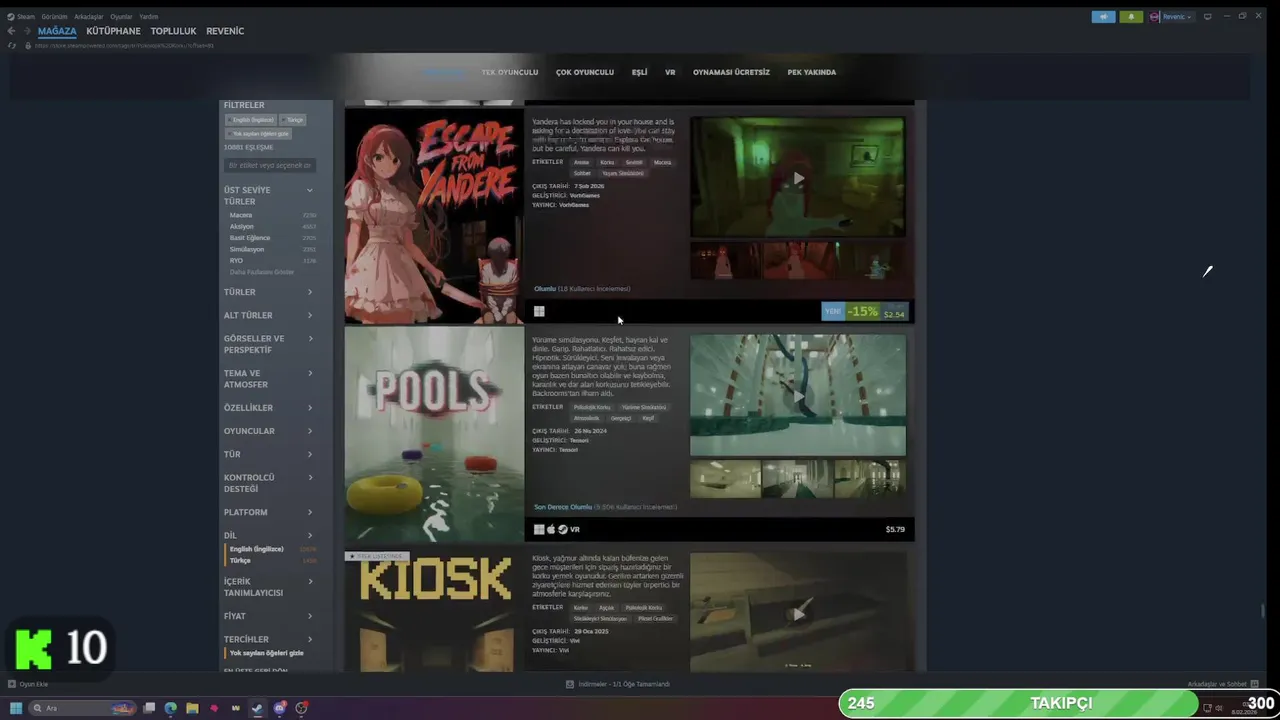
Task: Open Task View on taskbar
Action: pyautogui.click(x=149, y=708)
